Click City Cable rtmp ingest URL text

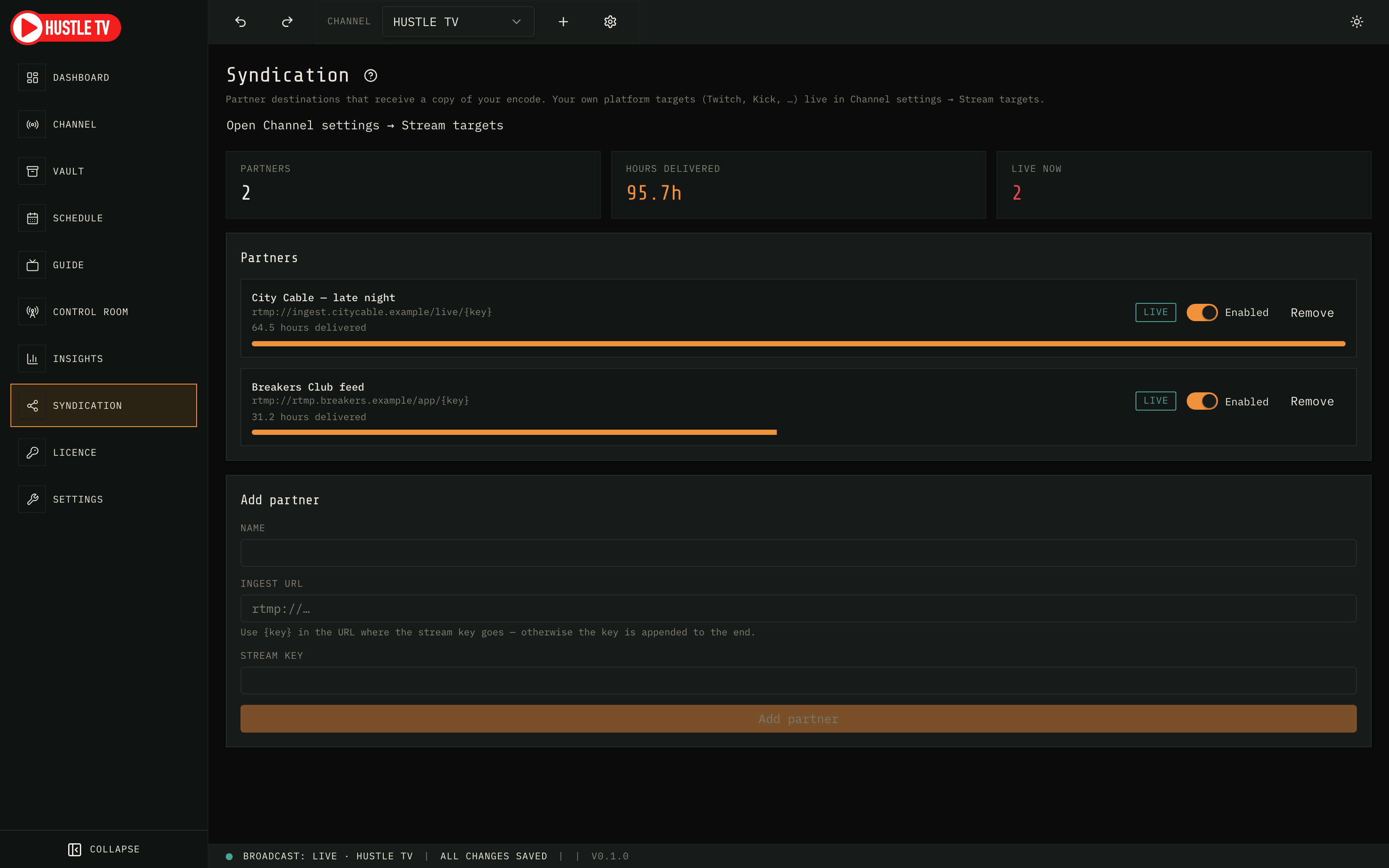pos(372,312)
